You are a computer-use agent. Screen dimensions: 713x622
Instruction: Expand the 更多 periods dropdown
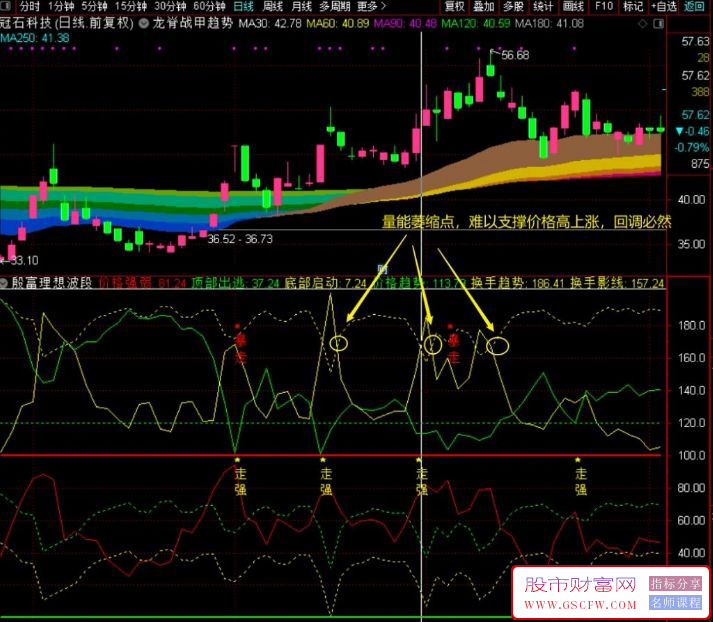(371, 6)
